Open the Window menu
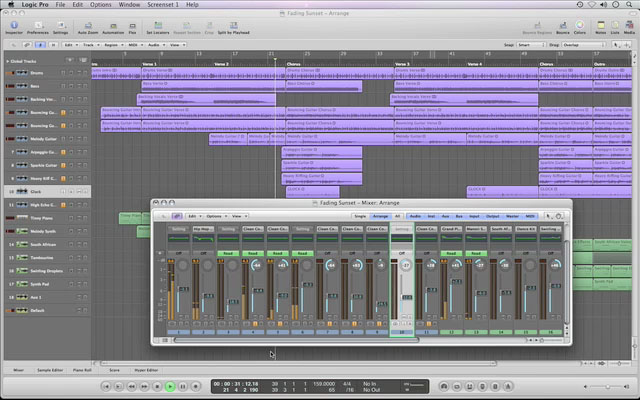Viewport: 640px width, 400px height. (x=129, y=4)
